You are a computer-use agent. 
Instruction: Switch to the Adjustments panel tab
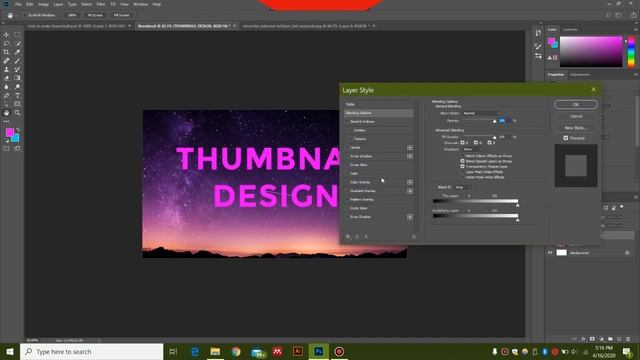(x=580, y=75)
